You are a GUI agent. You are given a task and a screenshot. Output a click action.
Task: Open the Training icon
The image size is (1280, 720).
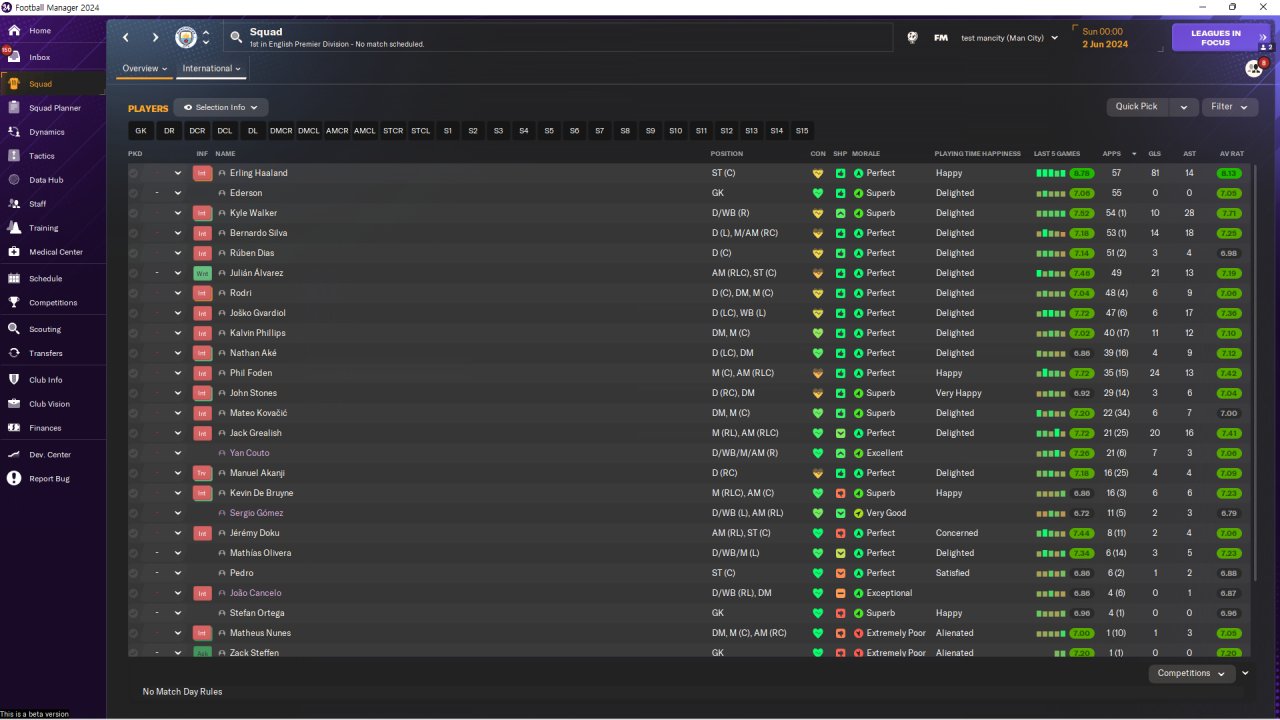pos(14,228)
